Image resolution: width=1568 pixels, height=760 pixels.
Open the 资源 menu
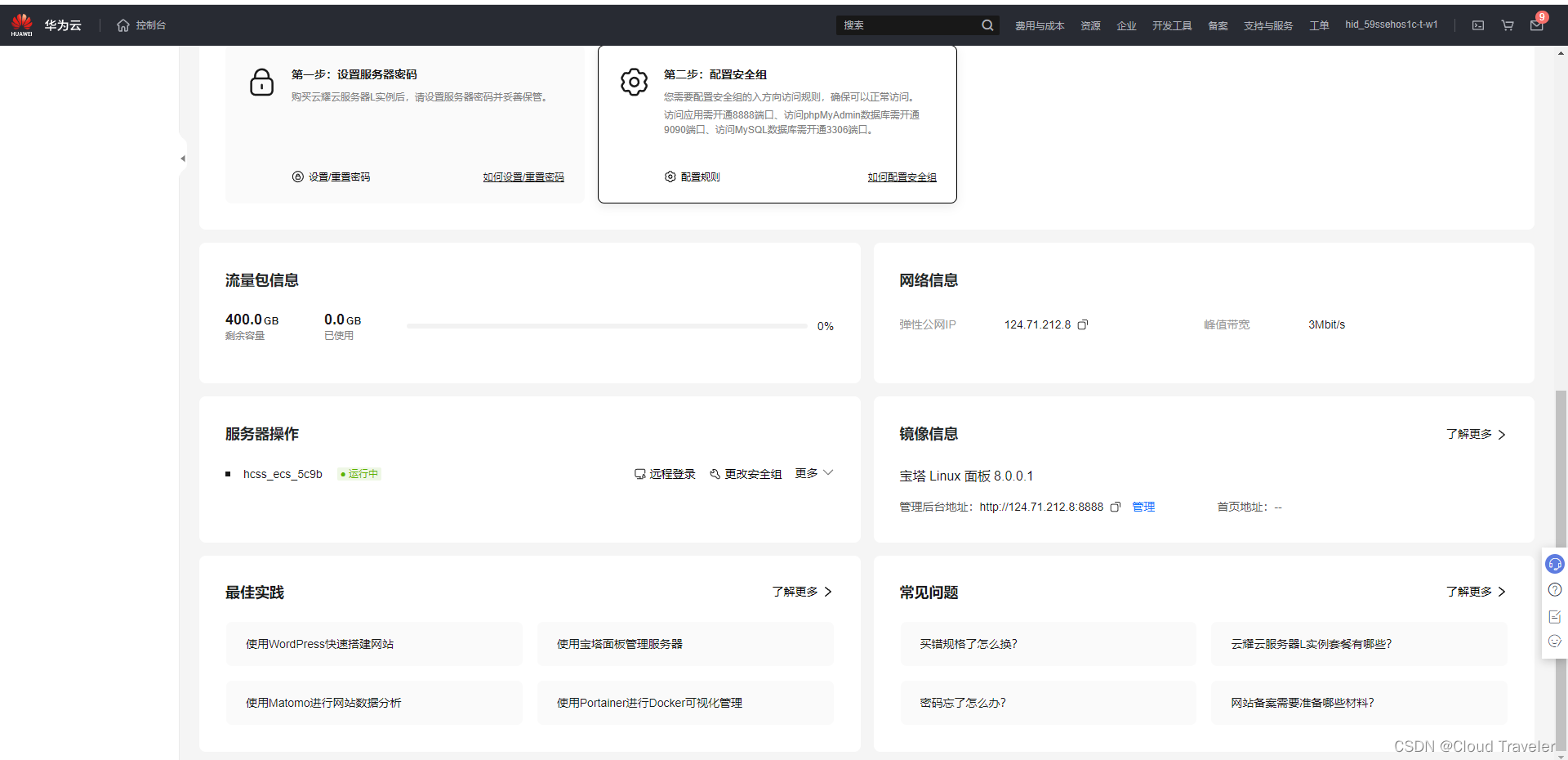(1090, 26)
